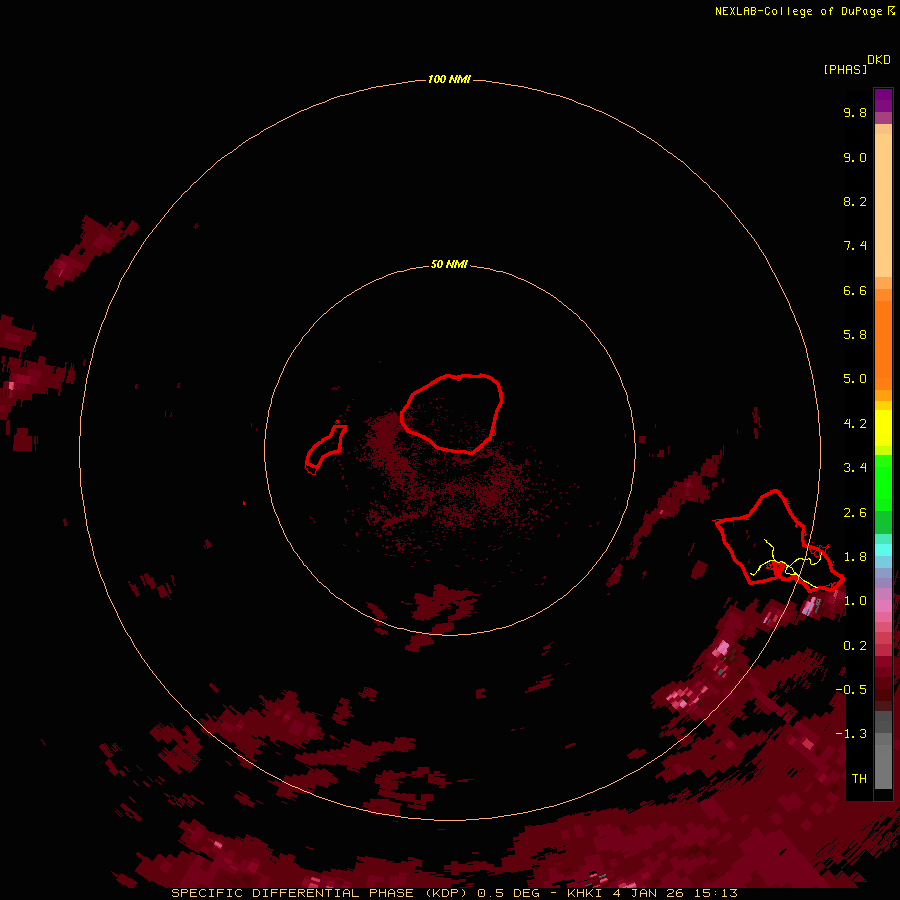Screen dimensions: 900x900
Task: Click the yellow road lines on the eastern island
Action: pos(788,564)
